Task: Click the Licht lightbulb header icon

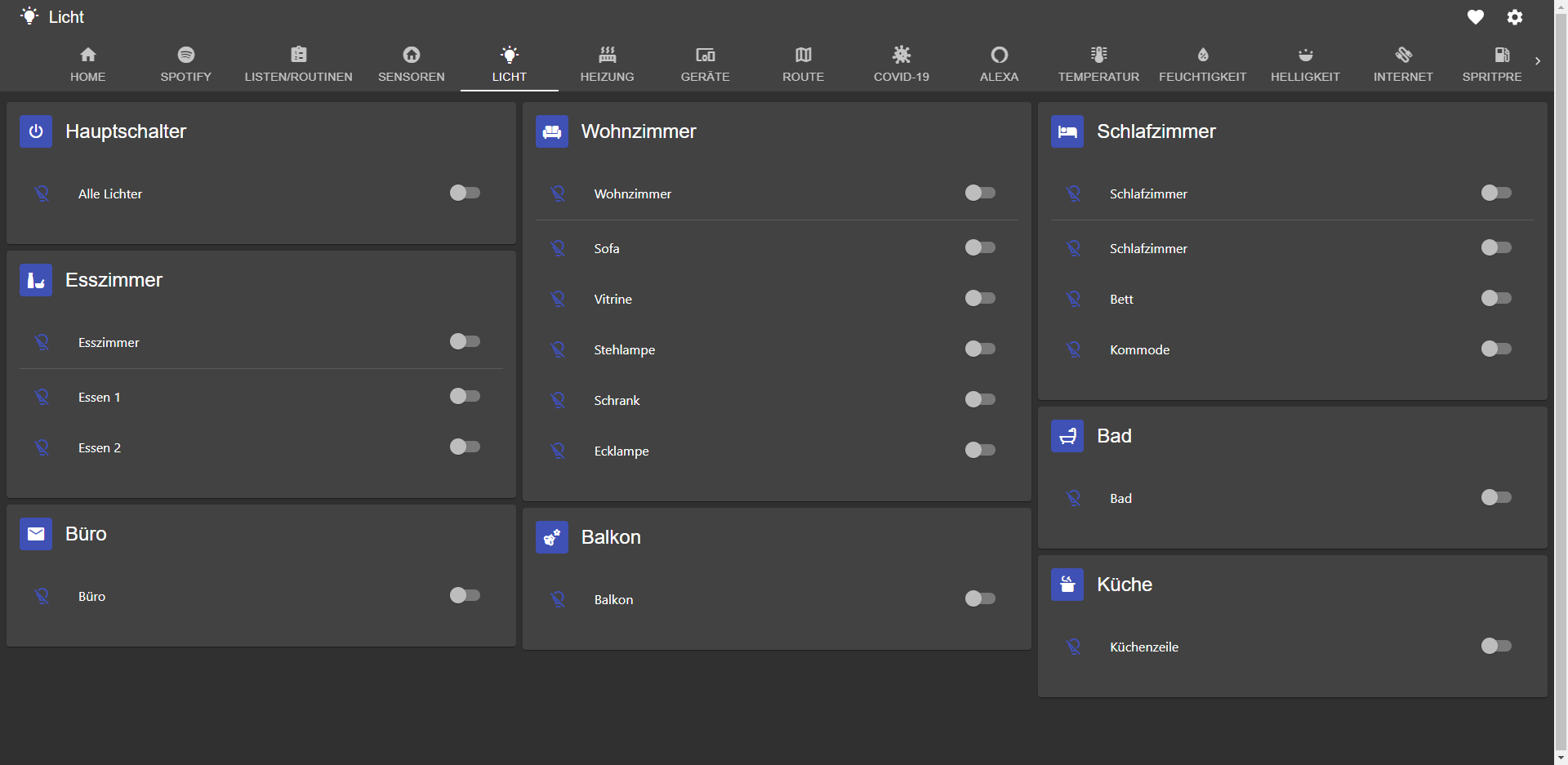Action: [x=29, y=16]
